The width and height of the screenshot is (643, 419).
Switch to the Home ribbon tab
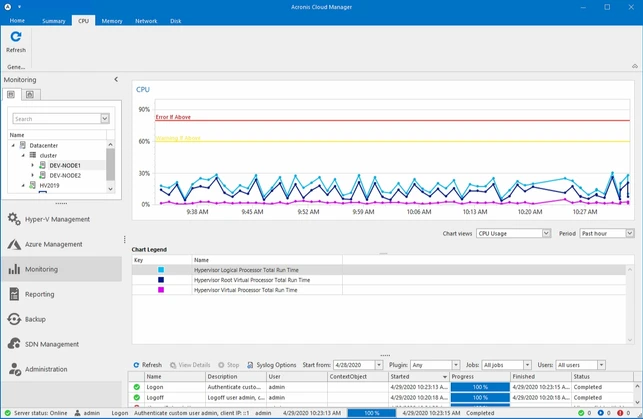click(17, 20)
